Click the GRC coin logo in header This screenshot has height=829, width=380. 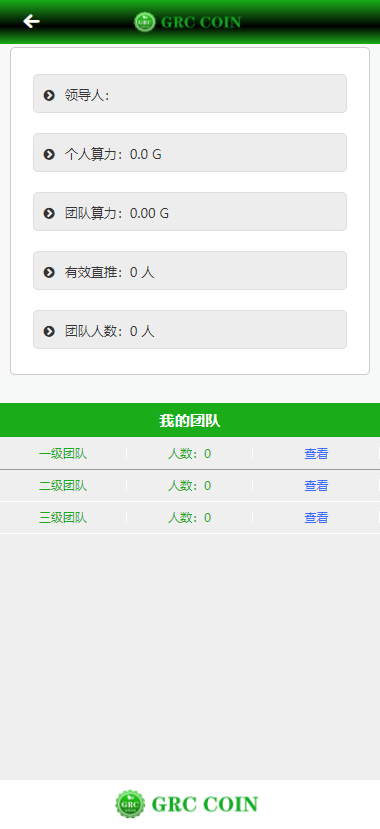pyautogui.click(x=144, y=22)
